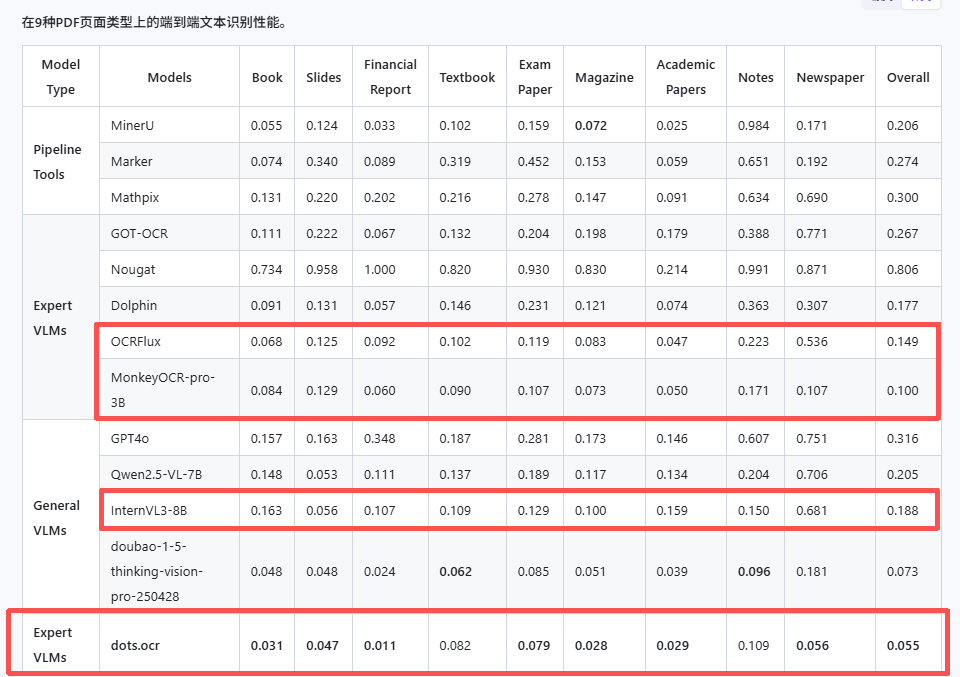Select OCRFlux's Overall value 0.149
The width and height of the screenshot is (960, 677).
(902, 342)
